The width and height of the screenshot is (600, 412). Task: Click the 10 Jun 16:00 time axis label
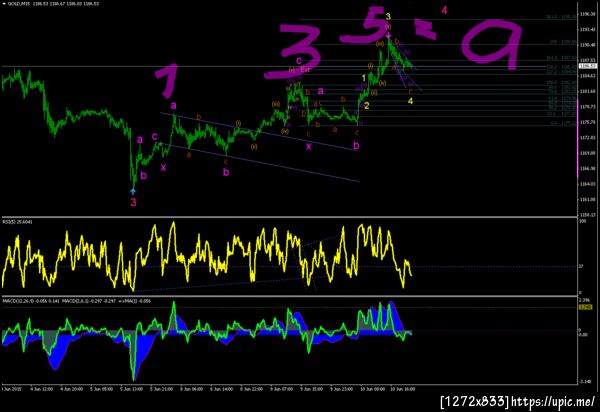403,389
